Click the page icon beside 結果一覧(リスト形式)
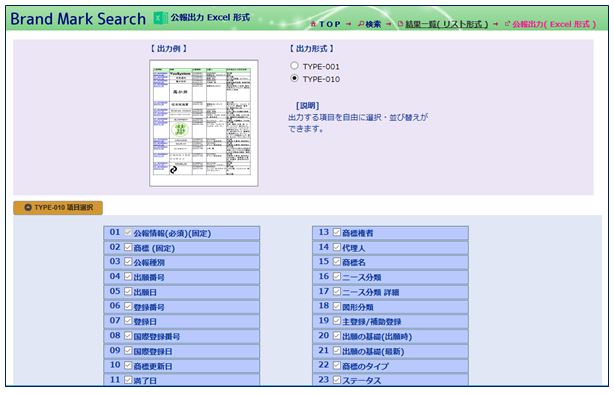 (400, 24)
